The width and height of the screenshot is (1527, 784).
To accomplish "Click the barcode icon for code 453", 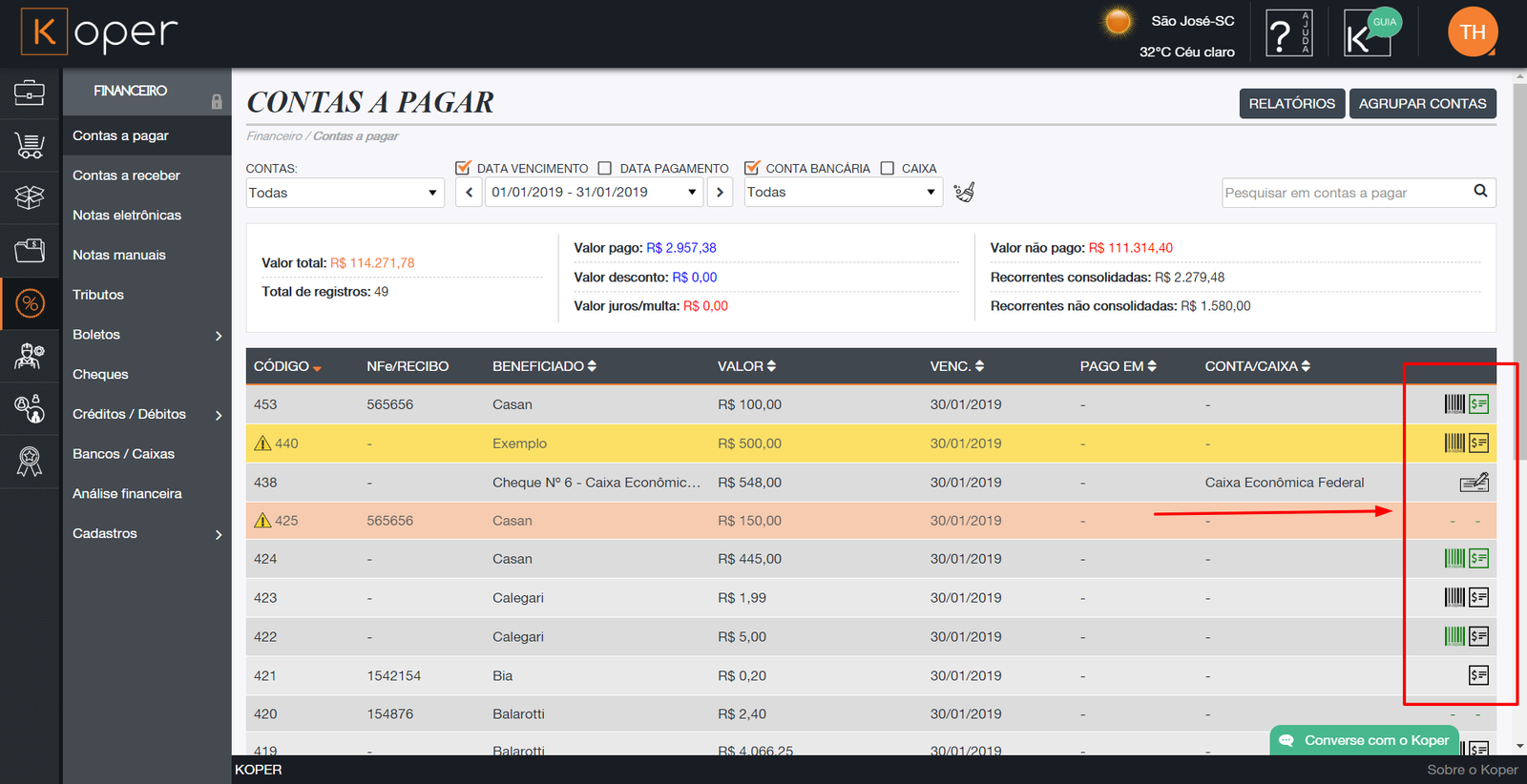I will pyautogui.click(x=1454, y=404).
